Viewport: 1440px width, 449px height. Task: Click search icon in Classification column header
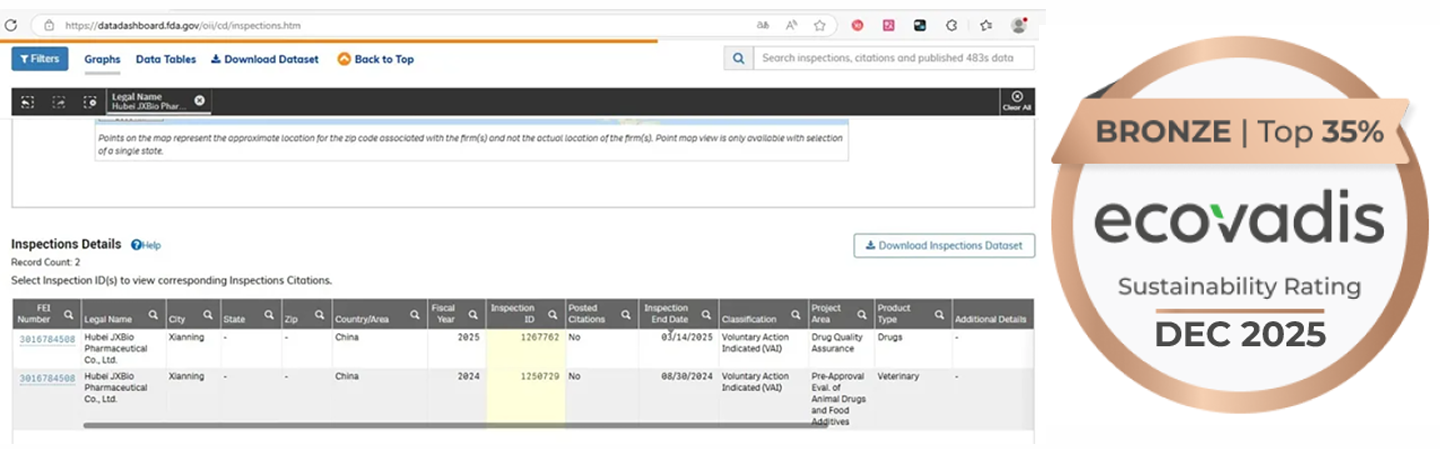794,314
